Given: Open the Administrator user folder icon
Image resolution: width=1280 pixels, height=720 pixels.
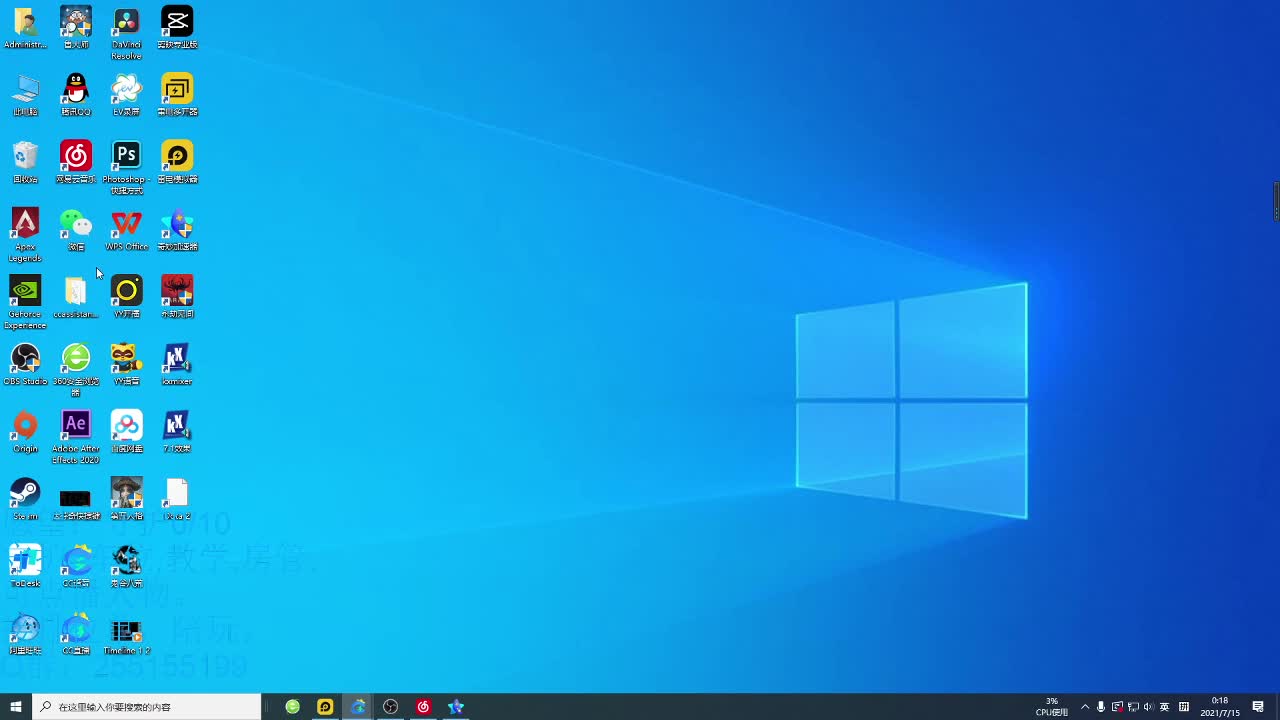Looking at the screenshot, I should coord(25,27).
